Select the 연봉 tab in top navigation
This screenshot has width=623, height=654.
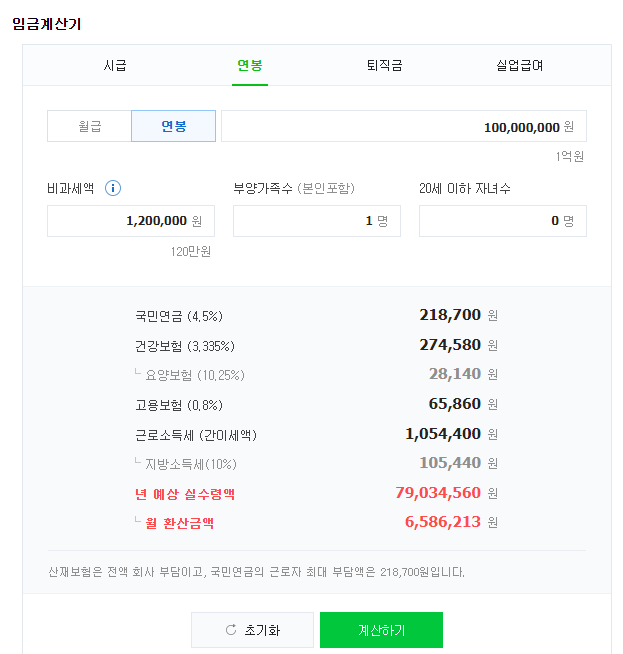pyautogui.click(x=250, y=66)
